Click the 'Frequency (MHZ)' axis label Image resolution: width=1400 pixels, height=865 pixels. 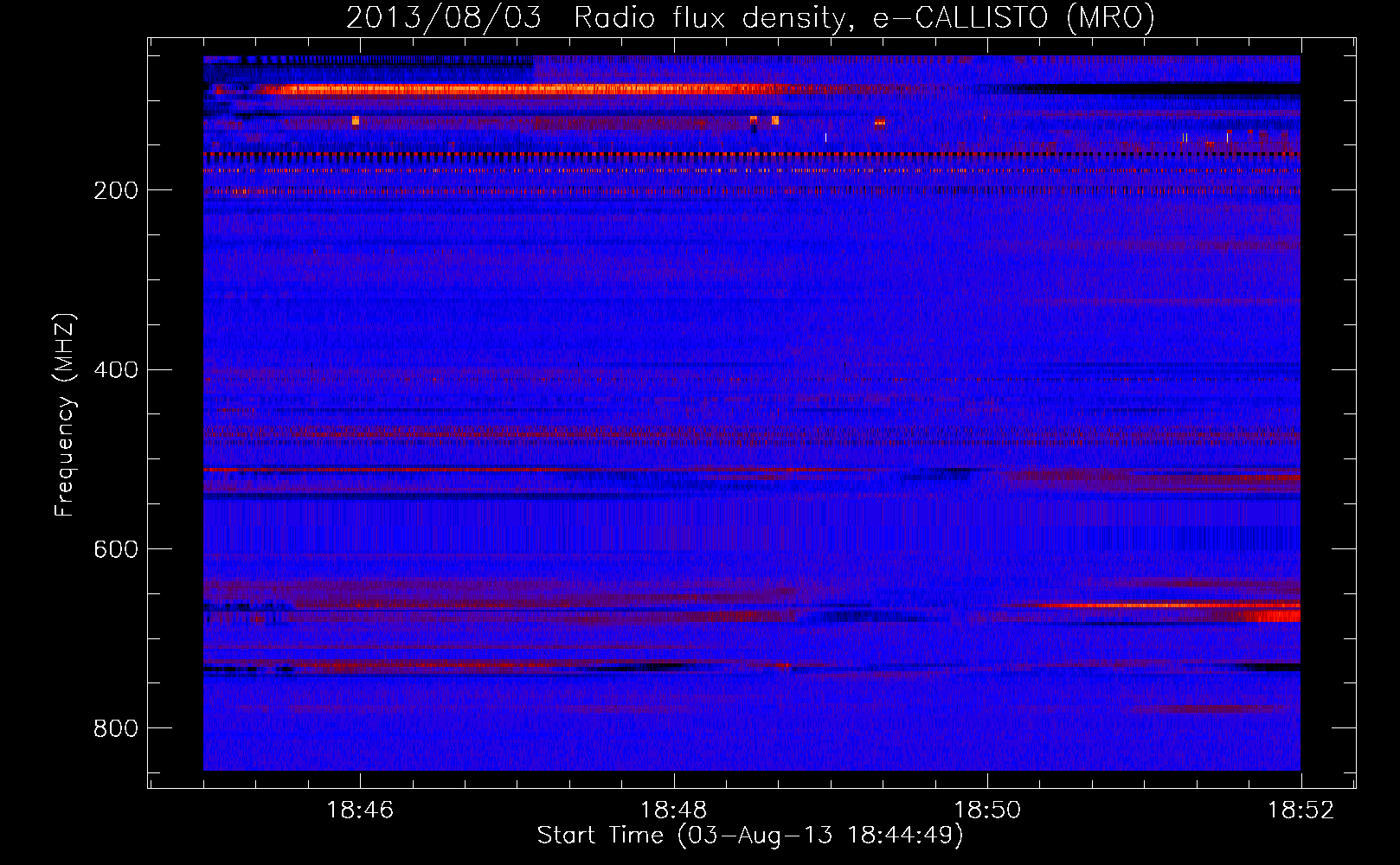pos(65,414)
